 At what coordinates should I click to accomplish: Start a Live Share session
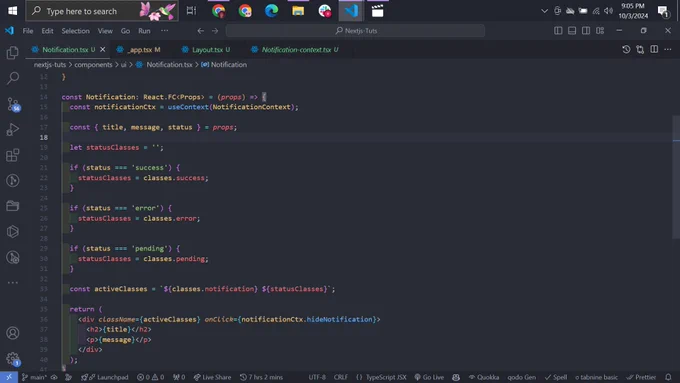click(212, 377)
